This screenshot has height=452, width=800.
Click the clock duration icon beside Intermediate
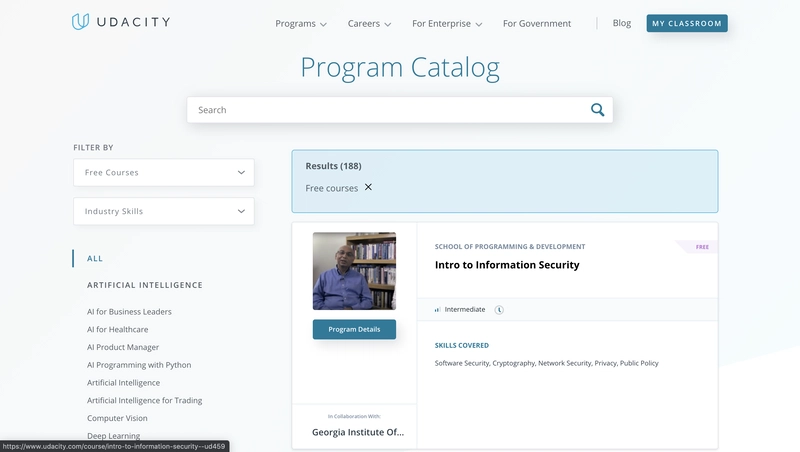click(x=499, y=310)
